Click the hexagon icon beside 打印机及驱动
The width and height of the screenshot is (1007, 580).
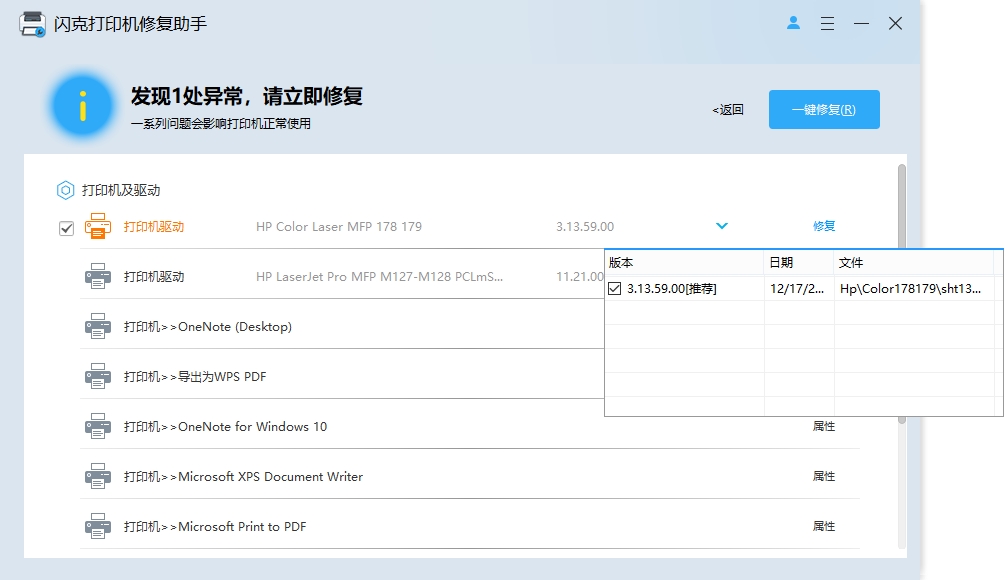pos(66,190)
